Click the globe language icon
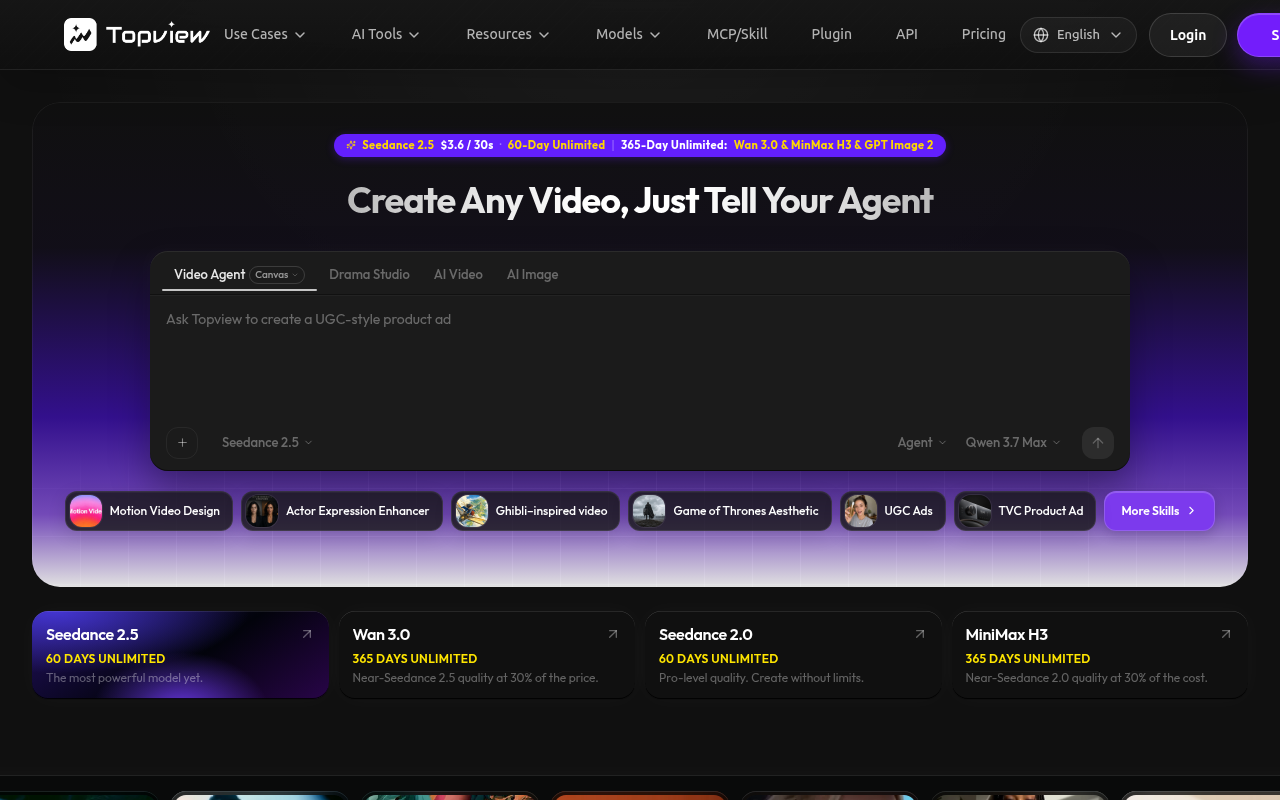 click(1041, 35)
